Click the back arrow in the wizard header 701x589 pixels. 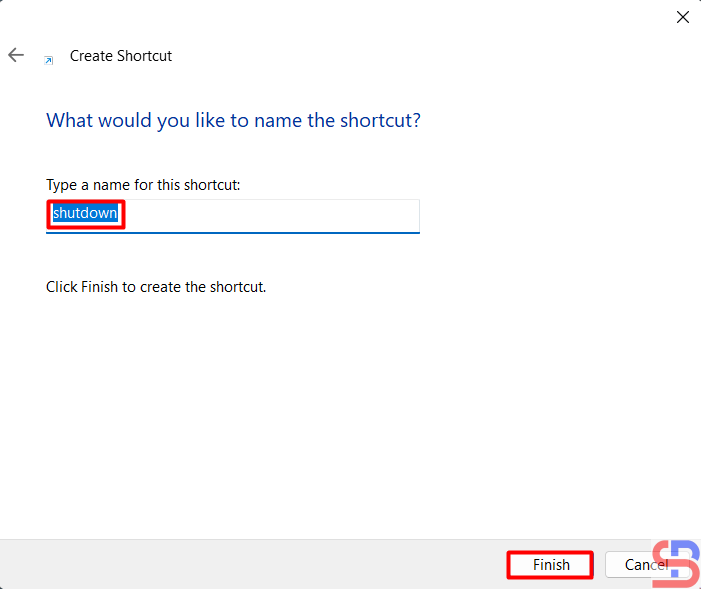click(16, 56)
